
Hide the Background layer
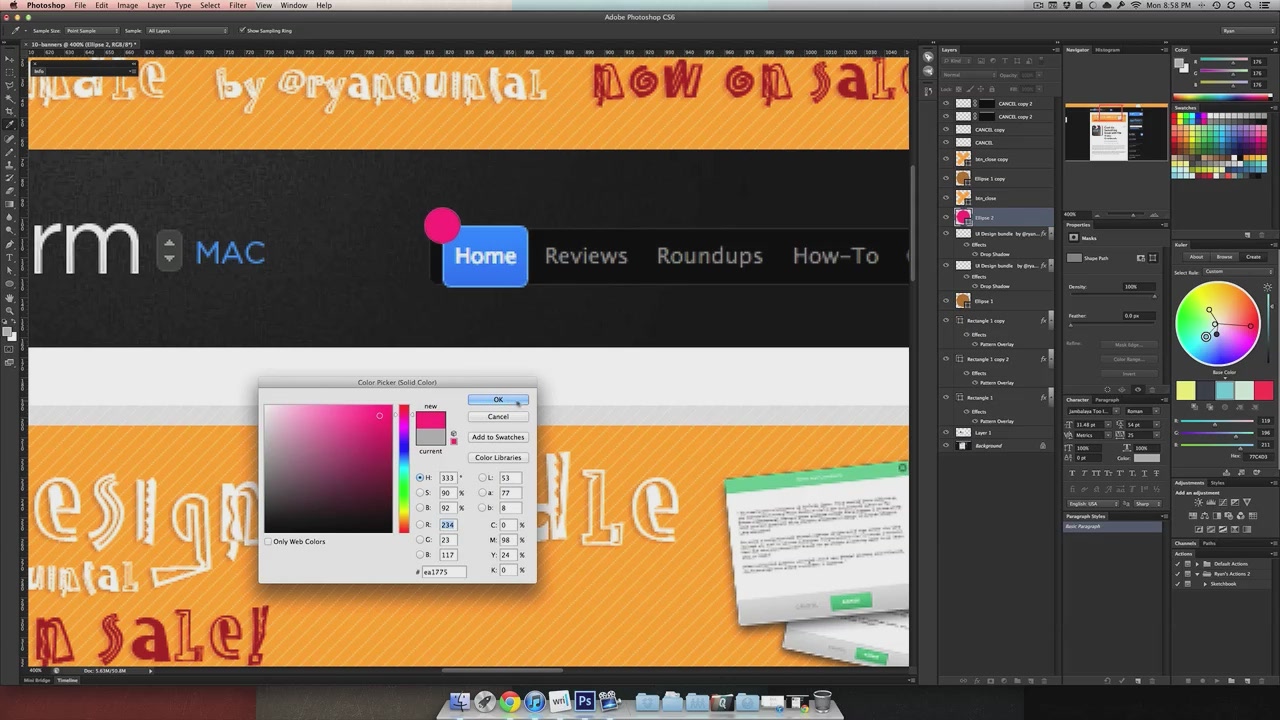[x=946, y=446]
